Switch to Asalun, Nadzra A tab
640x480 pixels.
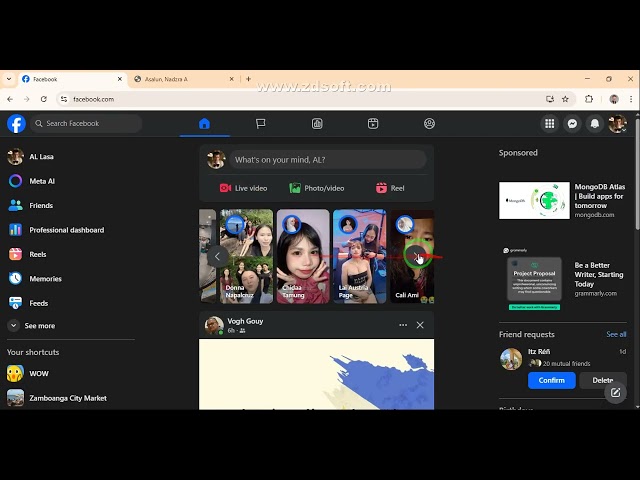(x=182, y=79)
